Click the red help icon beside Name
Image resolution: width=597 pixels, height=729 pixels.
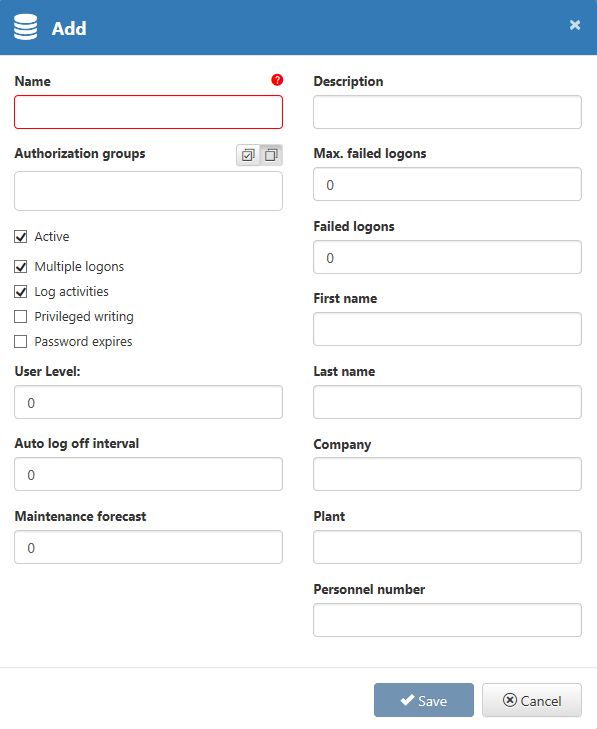[x=277, y=80]
